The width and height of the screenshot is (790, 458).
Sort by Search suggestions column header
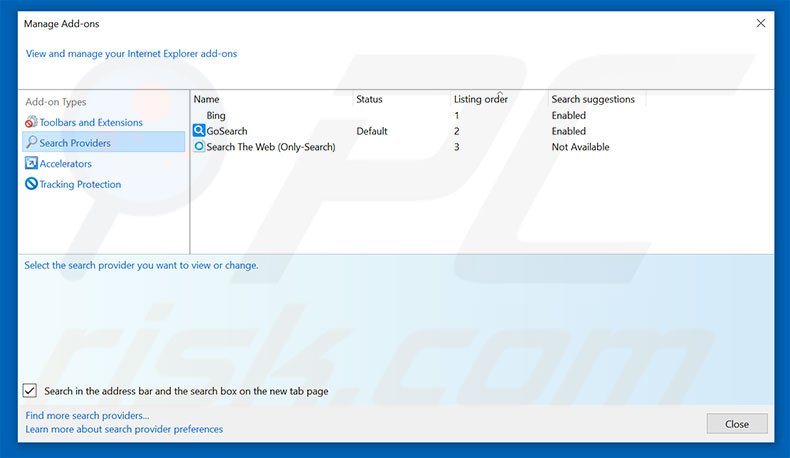click(593, 99)
